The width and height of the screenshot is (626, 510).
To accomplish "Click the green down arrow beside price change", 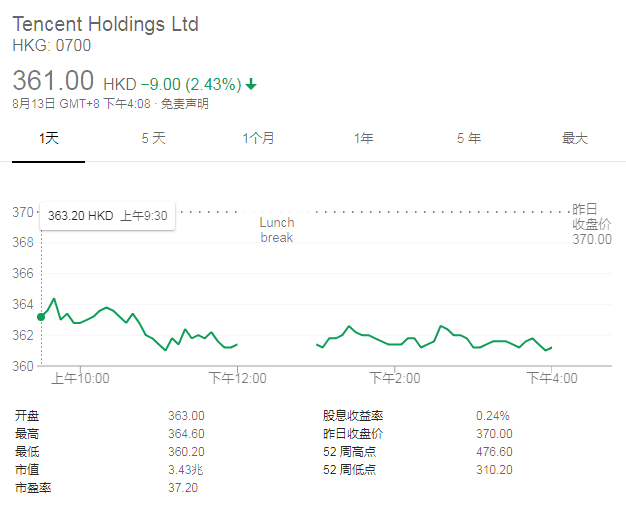I will 251,84.
